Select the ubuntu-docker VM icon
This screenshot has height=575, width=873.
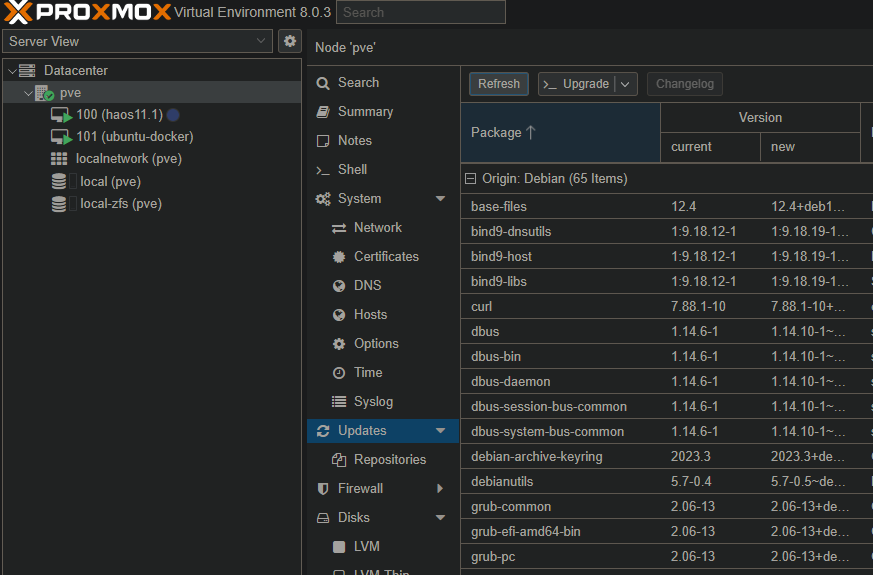coord(62,137)
